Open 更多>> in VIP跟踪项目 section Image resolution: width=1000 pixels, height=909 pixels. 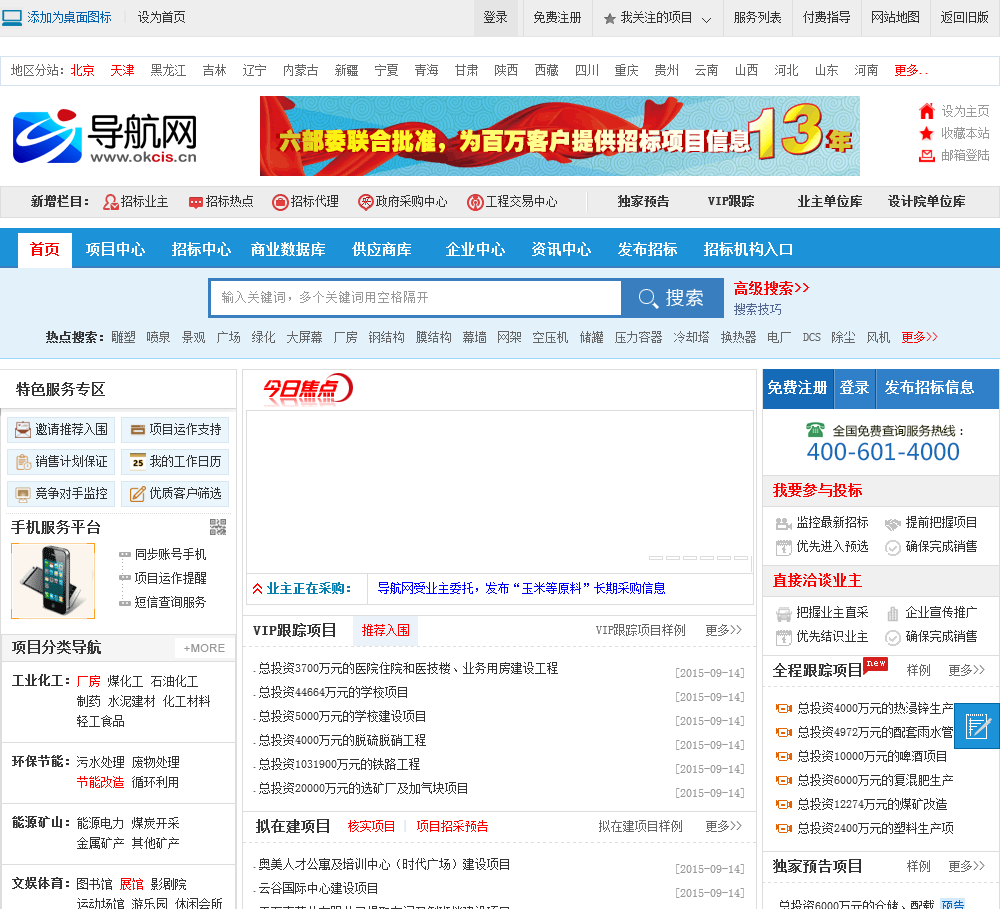723,630
